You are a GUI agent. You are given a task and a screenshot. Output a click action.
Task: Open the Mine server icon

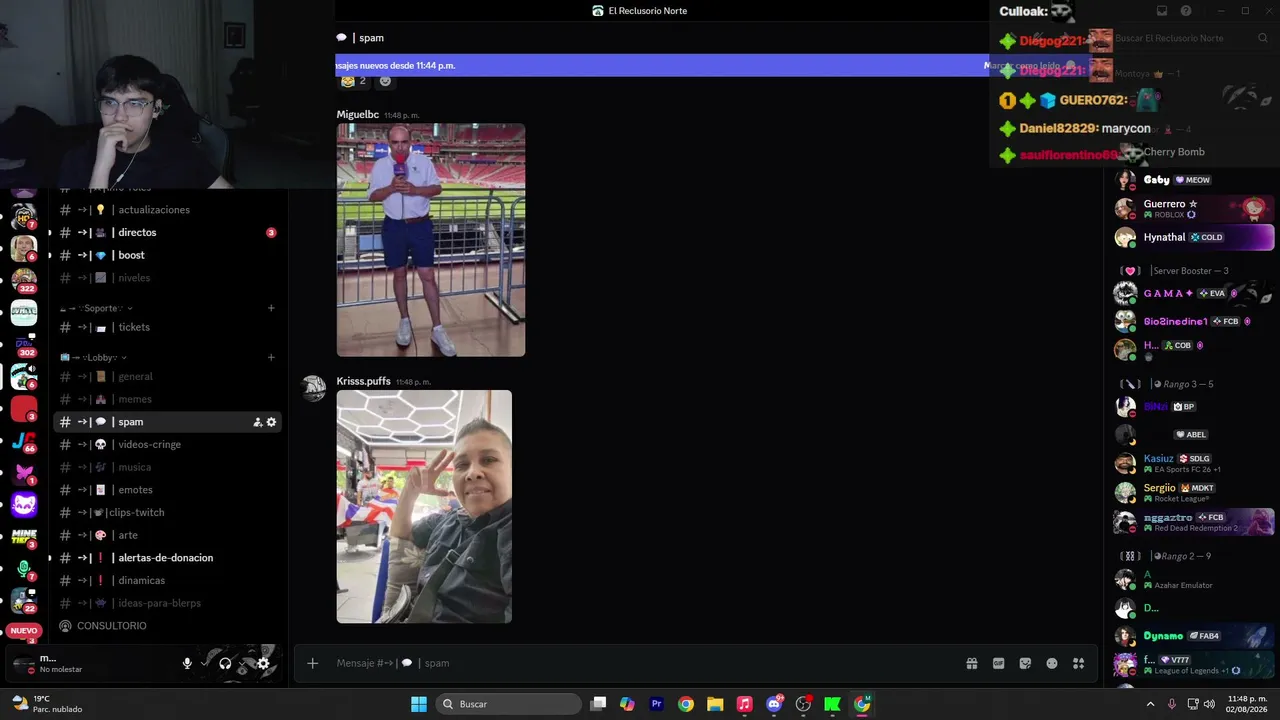pyautogui.click(x=24, y=537)
